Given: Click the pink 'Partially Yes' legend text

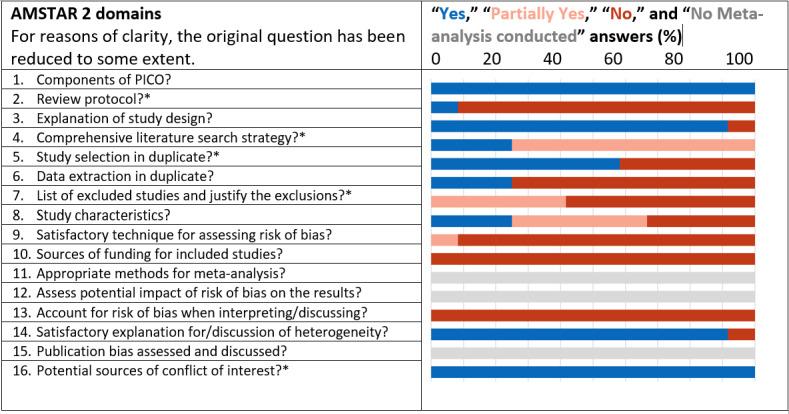Looking at the screenshot, I should pos(538,14).
